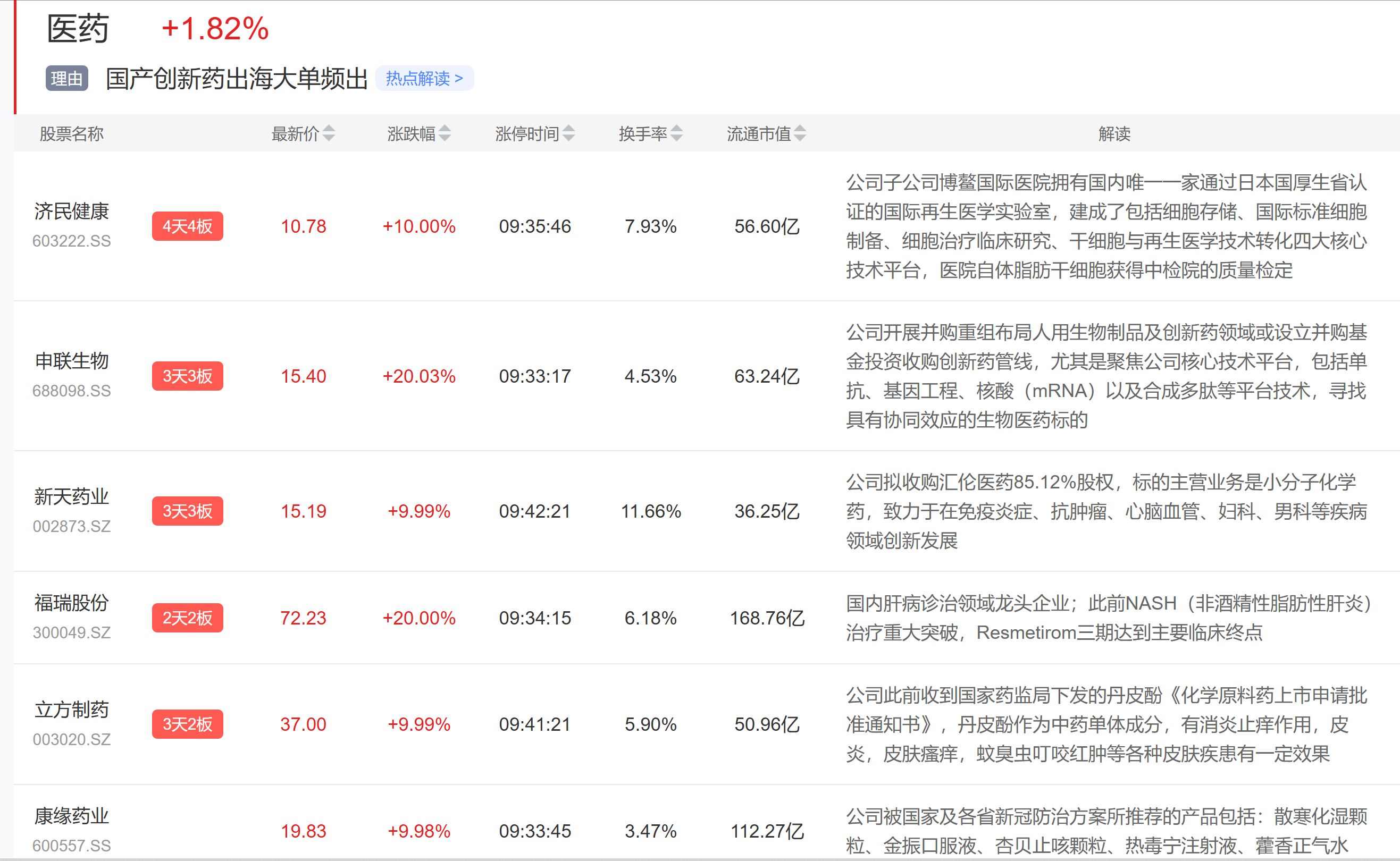Screen dimensions: 1400x861
Task: Click the 3天3板 badge for 新天药业
Action: 187,511
